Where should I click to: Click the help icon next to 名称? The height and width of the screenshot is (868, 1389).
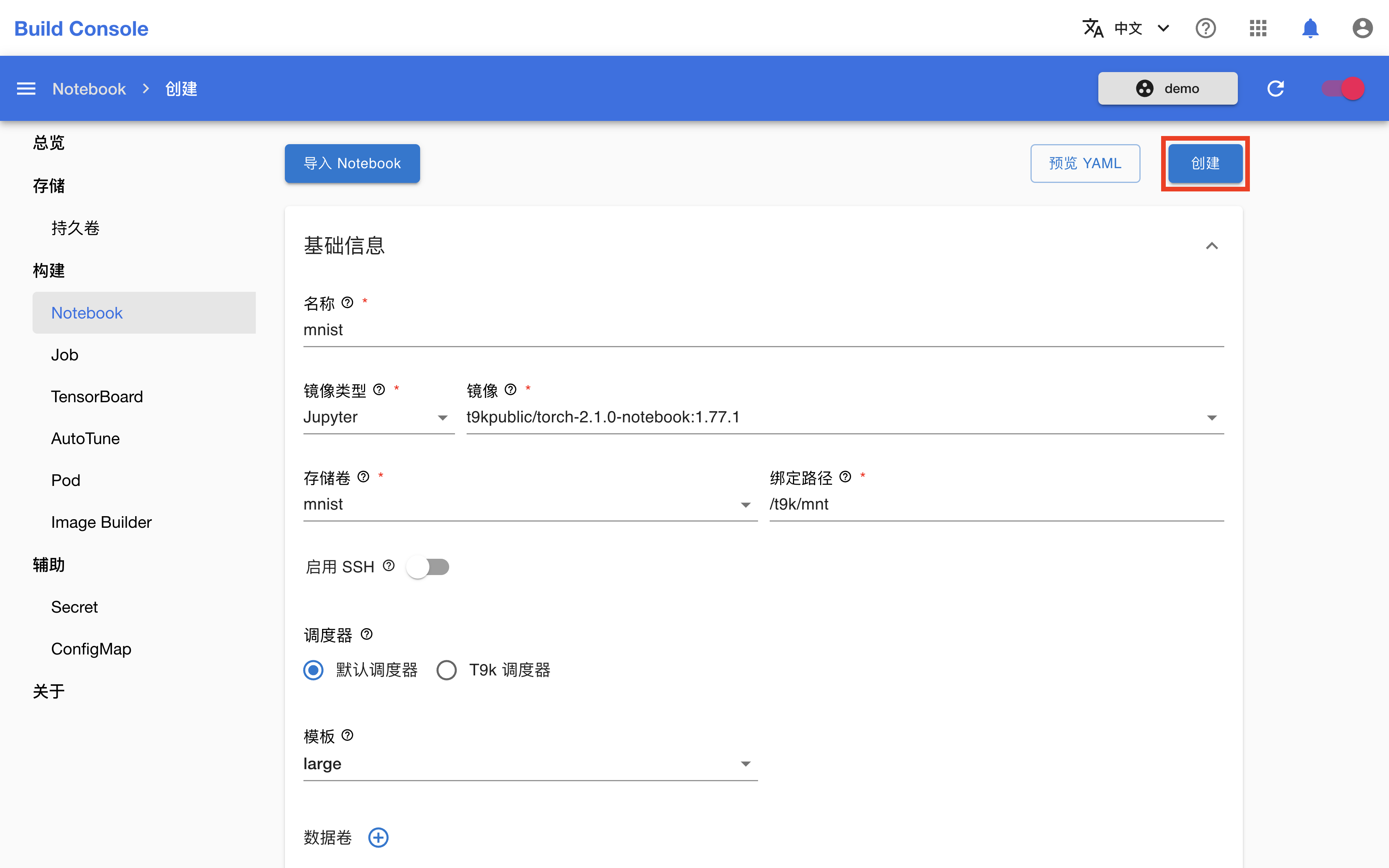[x=347, y=303]
